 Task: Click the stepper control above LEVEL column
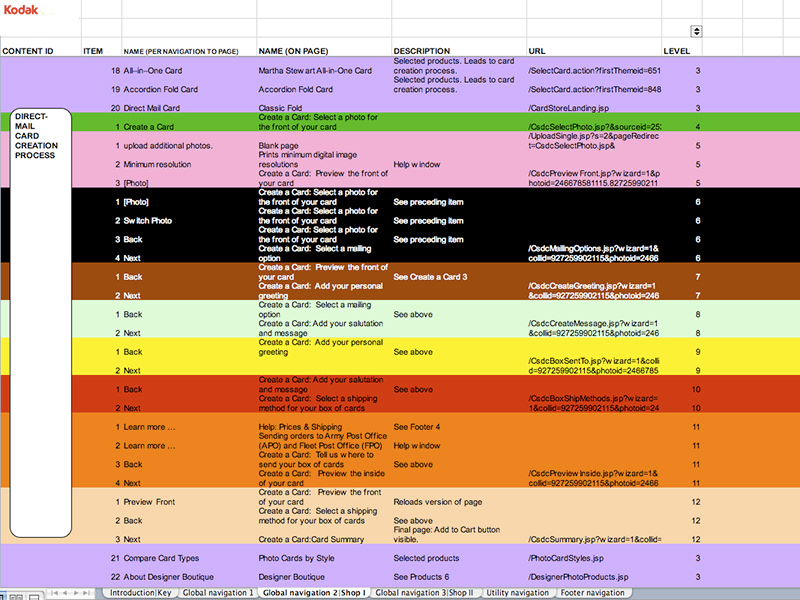click(x=696, y=31)
